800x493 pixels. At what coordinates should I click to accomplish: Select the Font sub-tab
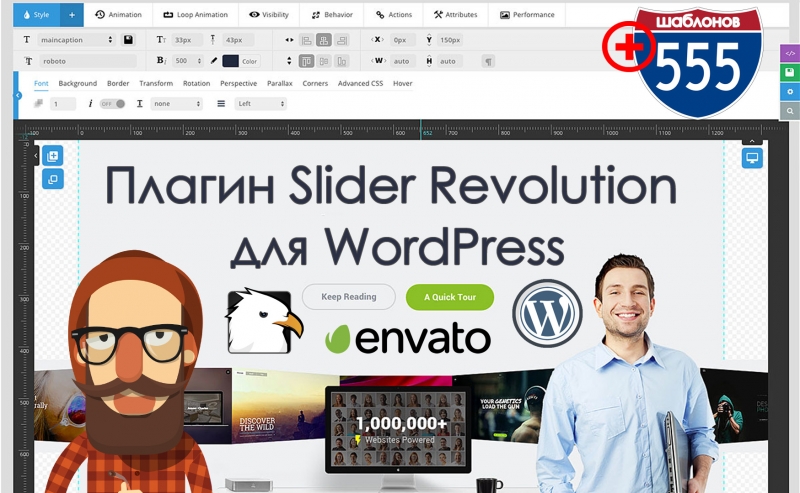(x=41, y=83)
